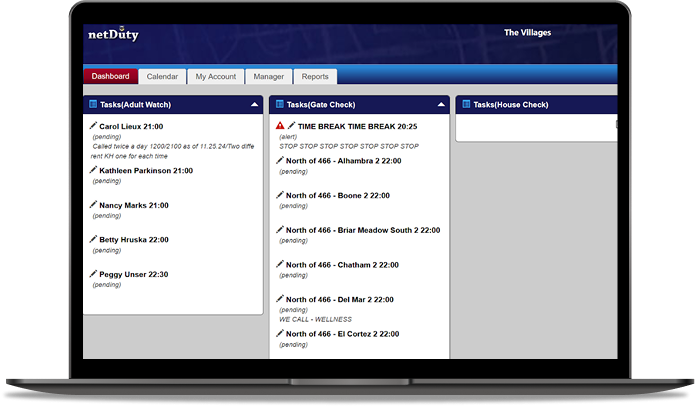Open TIME BREAK TIME BREAK 20:25 task
The height and width of the screenshot is (406, 695).
357,126
